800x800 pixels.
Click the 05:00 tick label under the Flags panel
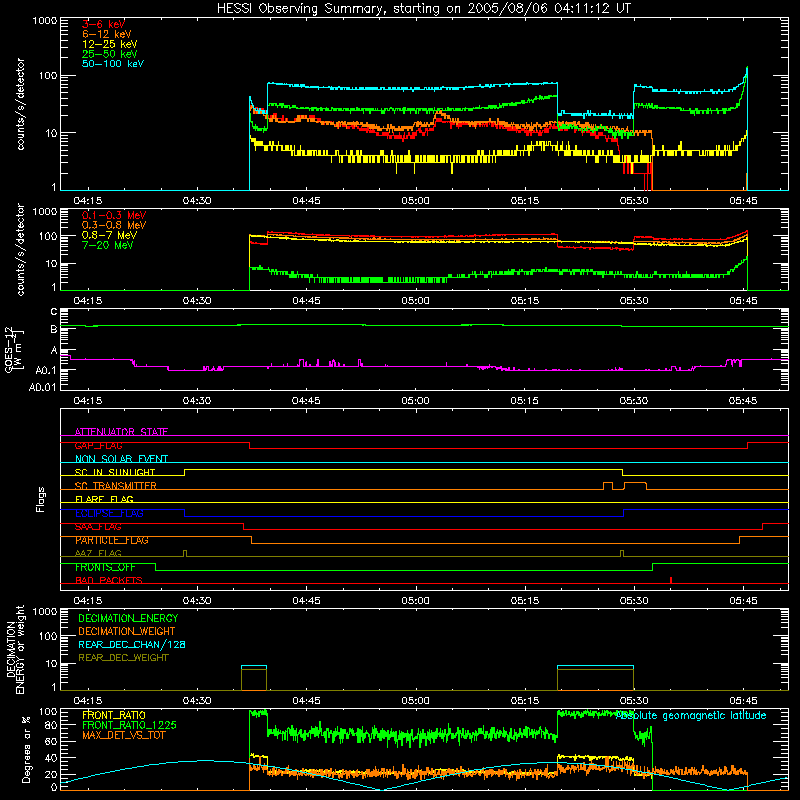tap(415, 601)
